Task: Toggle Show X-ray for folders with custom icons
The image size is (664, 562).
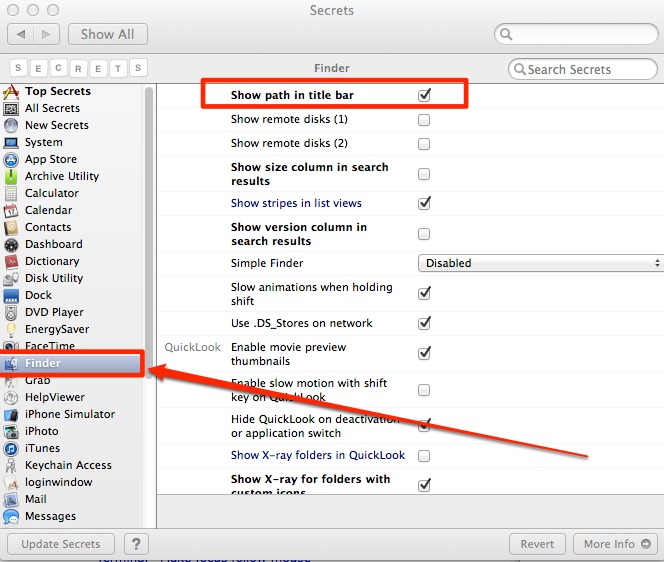Action: click(424, 484)
